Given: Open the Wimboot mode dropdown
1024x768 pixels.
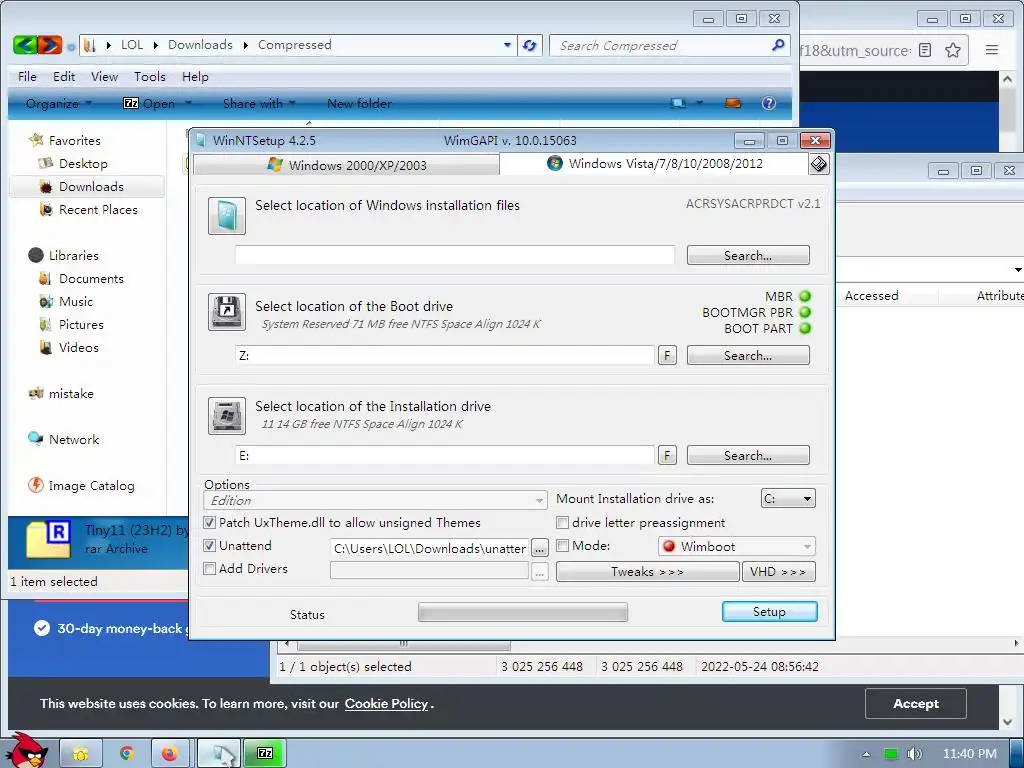Looking at the screenshot, I should [x=737, y=546].
